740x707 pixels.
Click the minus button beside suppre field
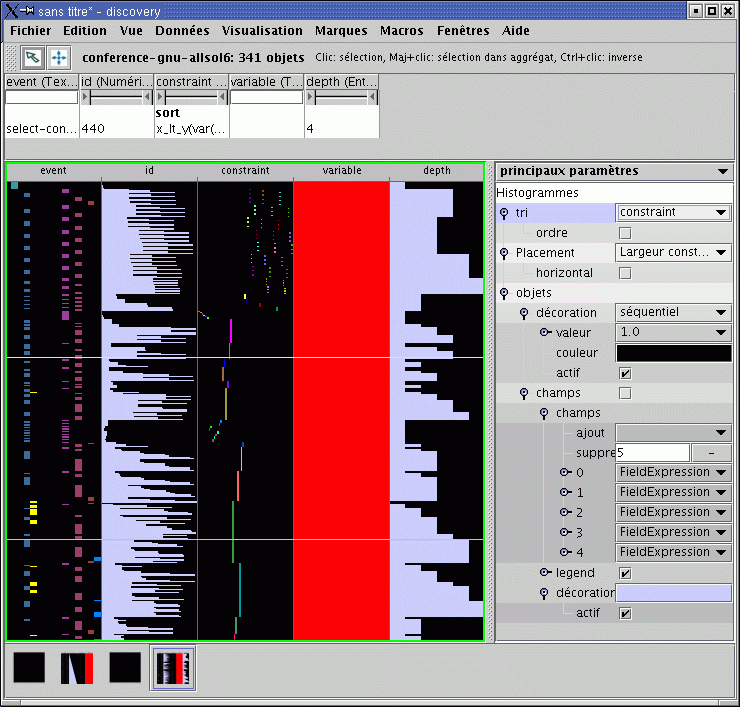711,453
